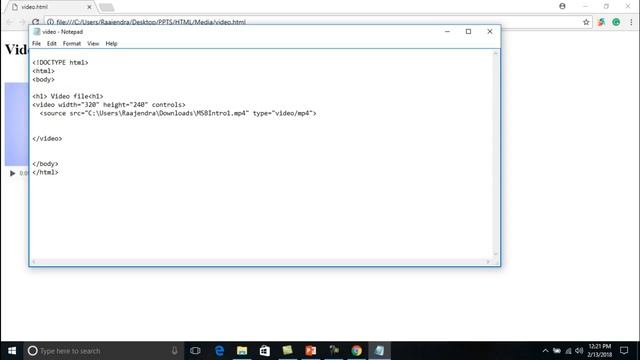This screenshot has height=360, width=640.
Task: Reload the page in Chrome
Action: pos(36,22)
